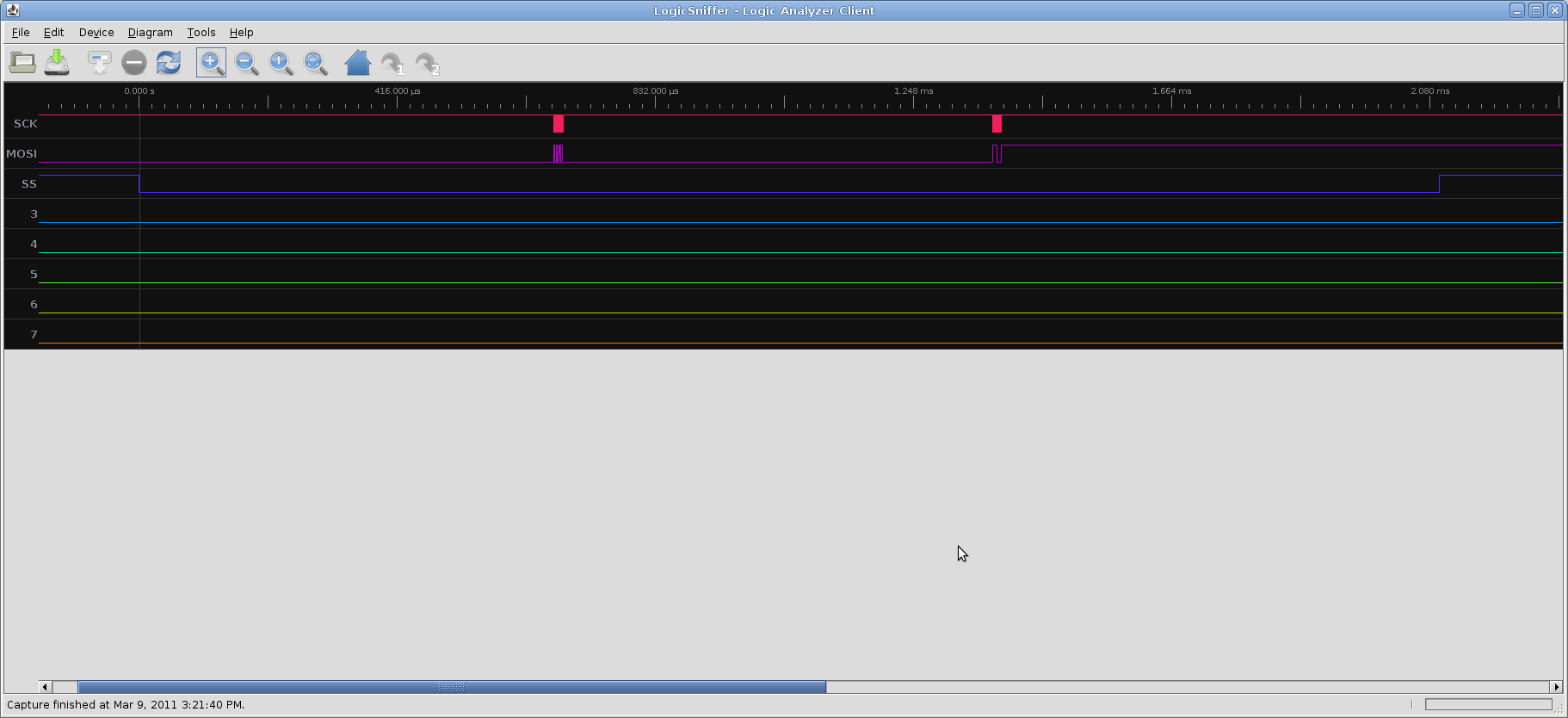Screen dimensions: 1568x718
Task: Click the stop capture minus-circle icon
Action: (x=134, y=62)
